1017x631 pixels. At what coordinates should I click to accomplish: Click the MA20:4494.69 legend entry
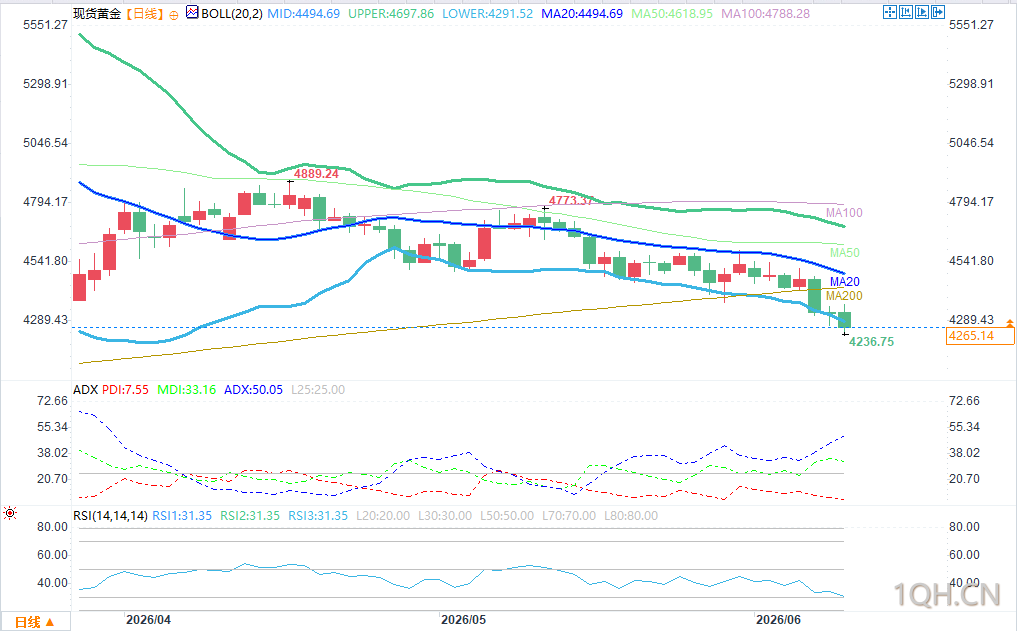pyautogui.click(x=582, y=14)
